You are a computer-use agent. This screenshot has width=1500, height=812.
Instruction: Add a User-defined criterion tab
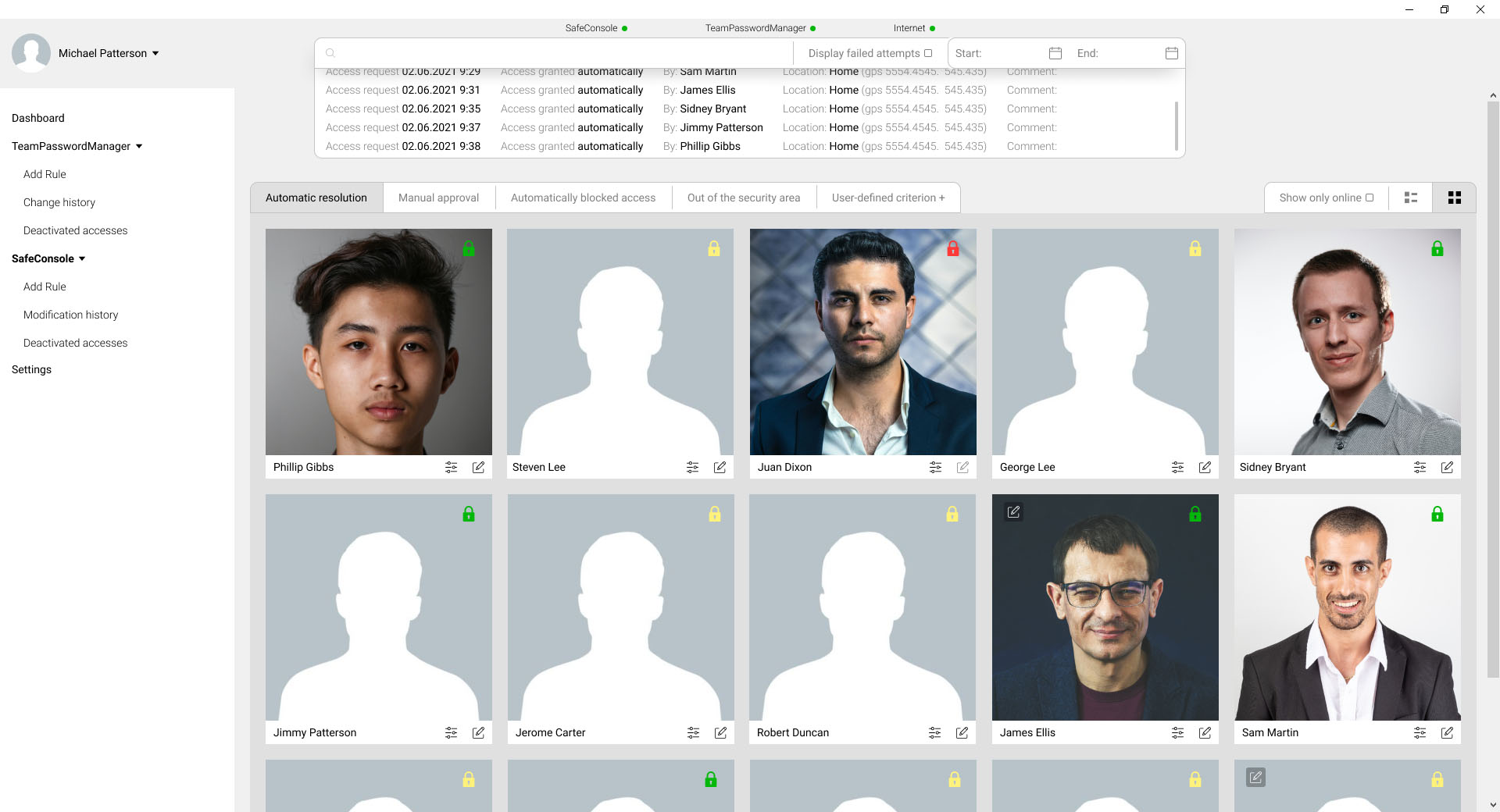pos(888,198)
